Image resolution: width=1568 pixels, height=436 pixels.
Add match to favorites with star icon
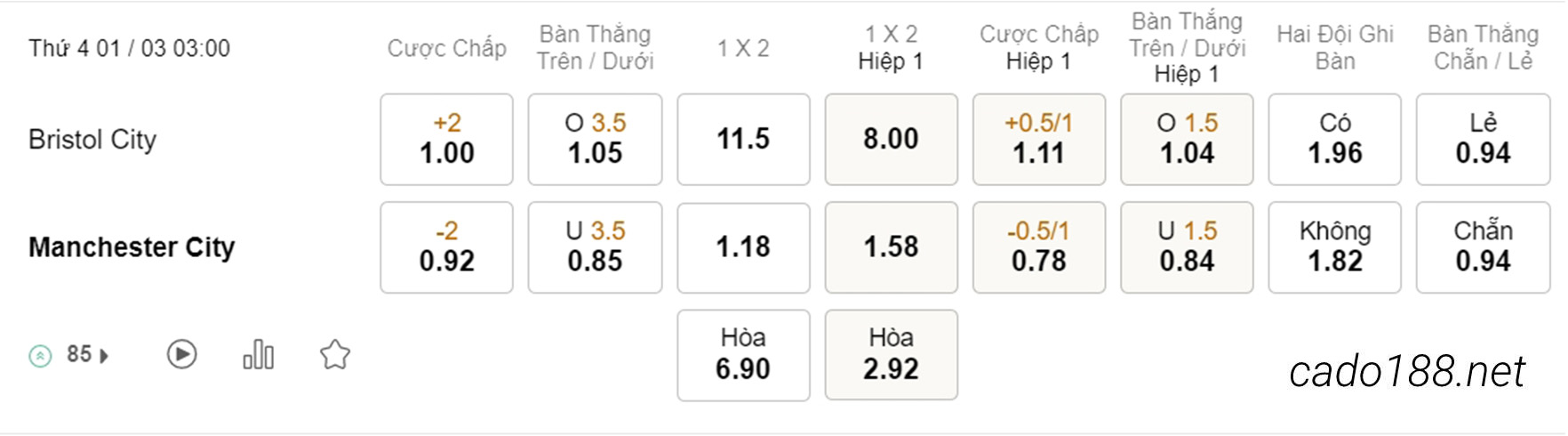pyautogui.click(x=335, y=355)
